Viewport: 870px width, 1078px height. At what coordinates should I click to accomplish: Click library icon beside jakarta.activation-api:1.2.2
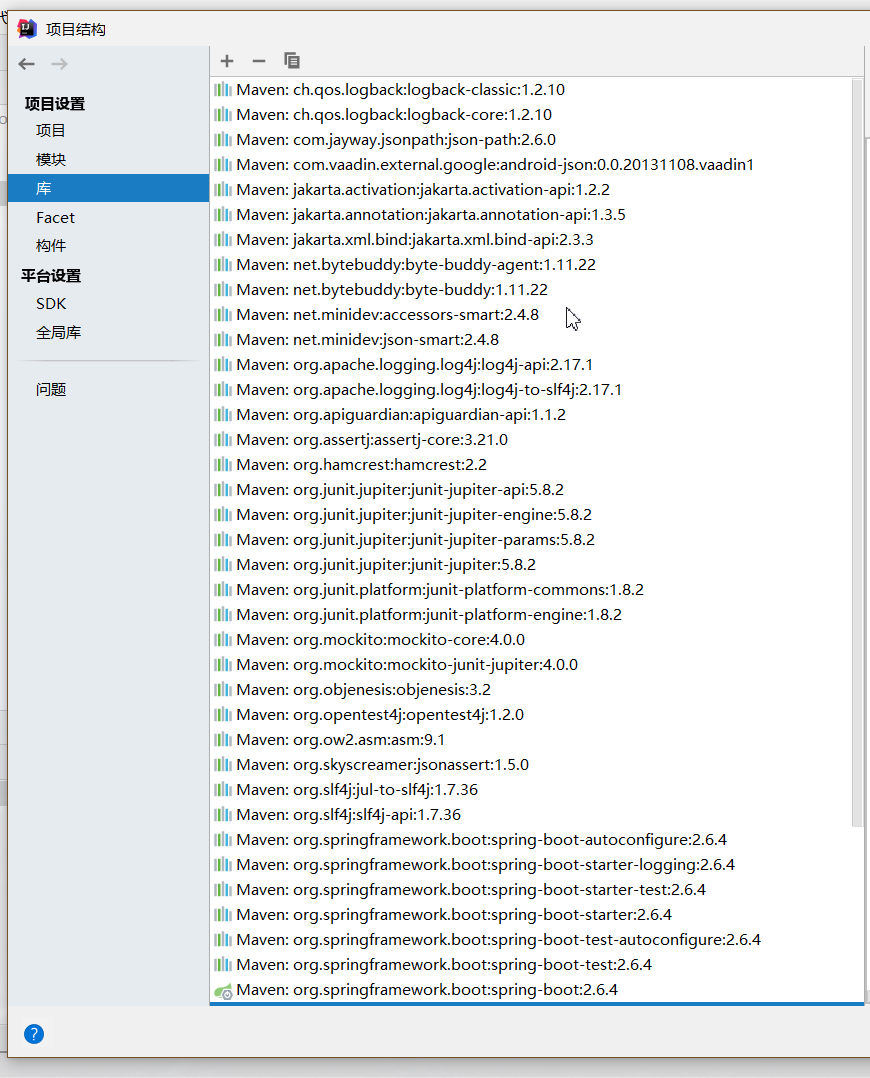coord(223,190)
